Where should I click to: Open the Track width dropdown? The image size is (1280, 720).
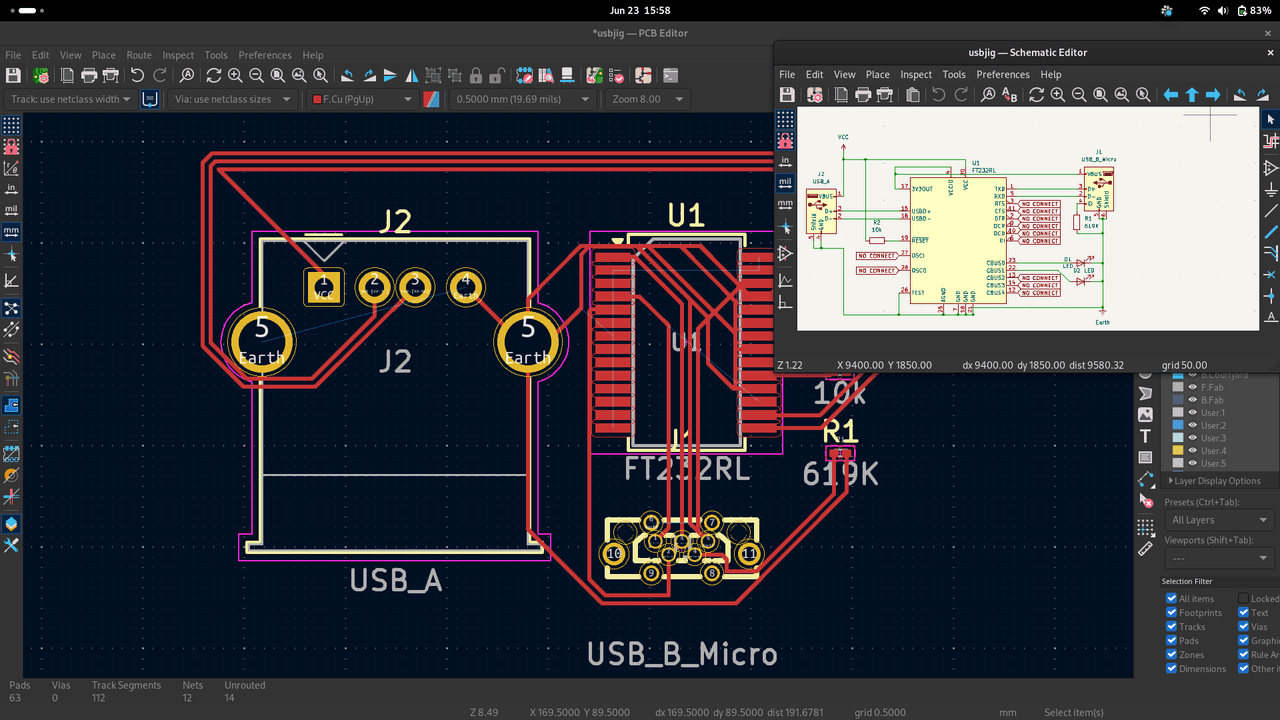70,99
